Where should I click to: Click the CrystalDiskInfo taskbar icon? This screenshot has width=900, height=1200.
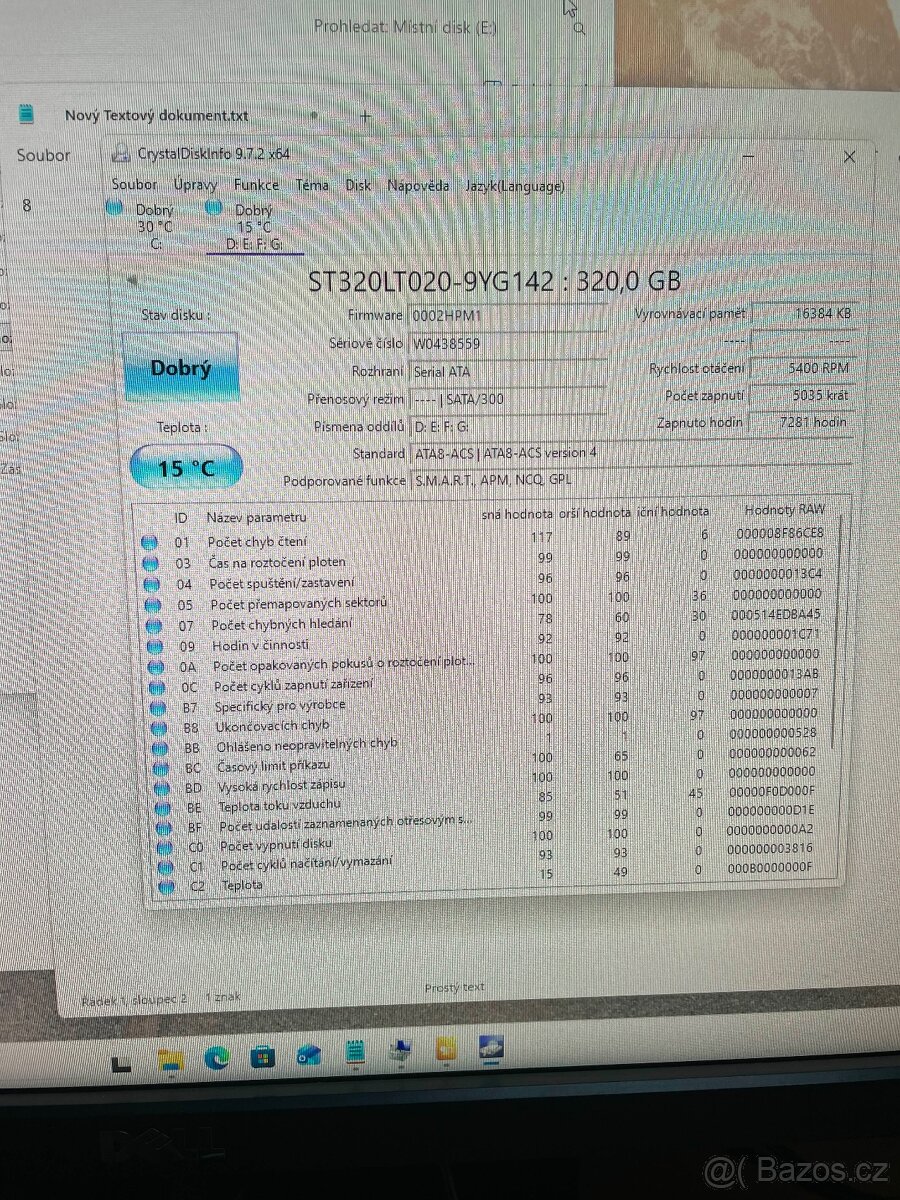(490, 1049)
